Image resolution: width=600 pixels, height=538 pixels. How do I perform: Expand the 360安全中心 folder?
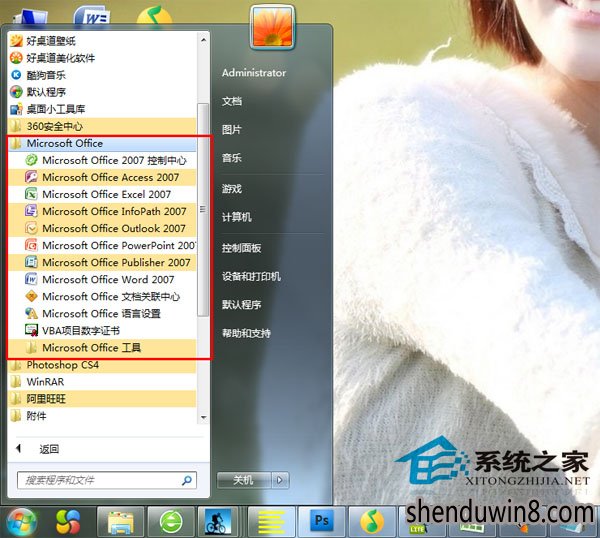click(102, 126)
